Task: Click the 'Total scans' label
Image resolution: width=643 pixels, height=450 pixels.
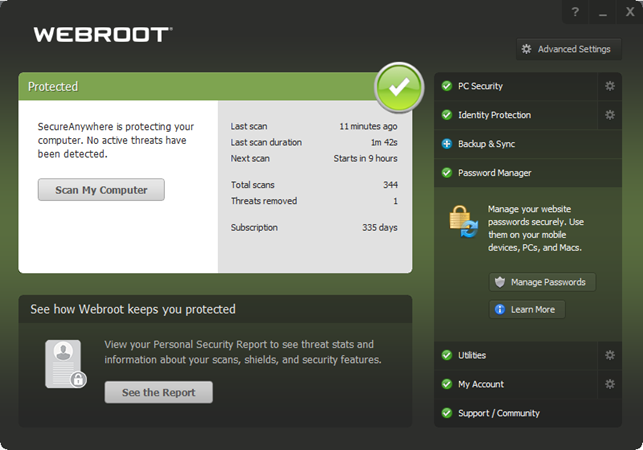Action: (253, 185)
